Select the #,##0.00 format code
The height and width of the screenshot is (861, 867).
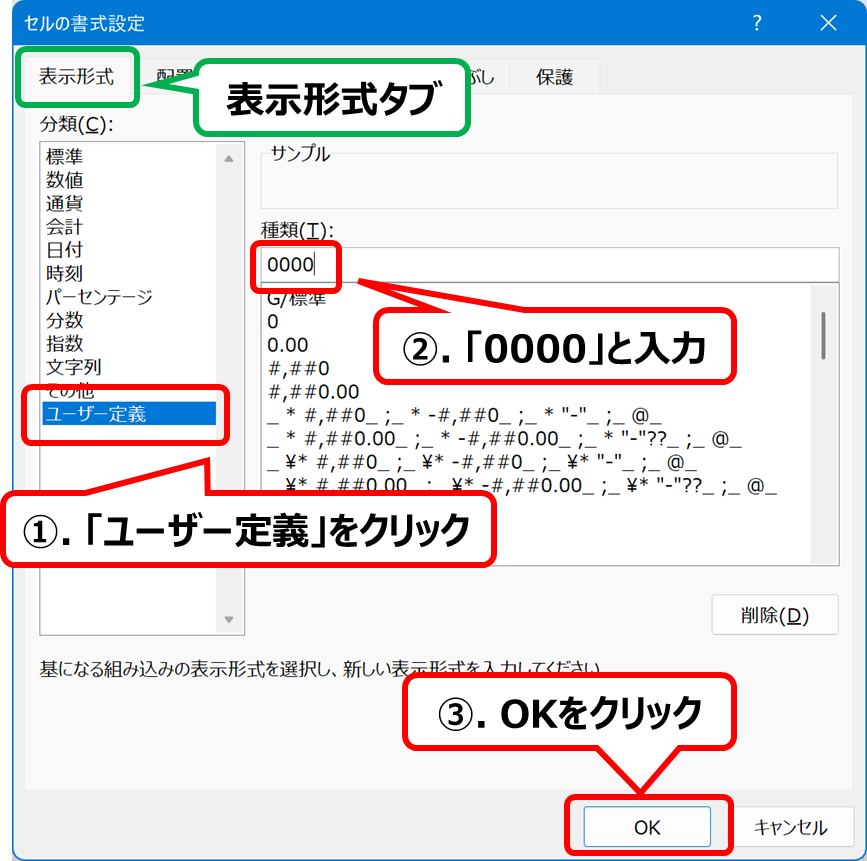(313, 391)
